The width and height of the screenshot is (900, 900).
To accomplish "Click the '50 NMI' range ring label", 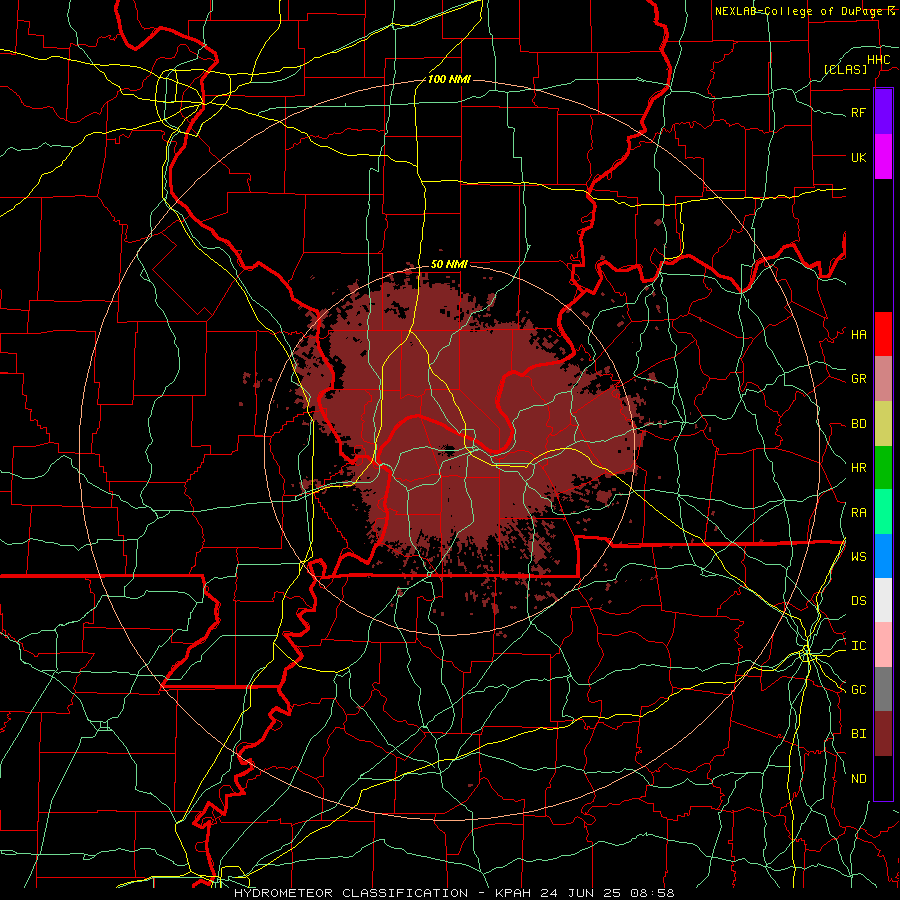I will (x=449, y=264).
